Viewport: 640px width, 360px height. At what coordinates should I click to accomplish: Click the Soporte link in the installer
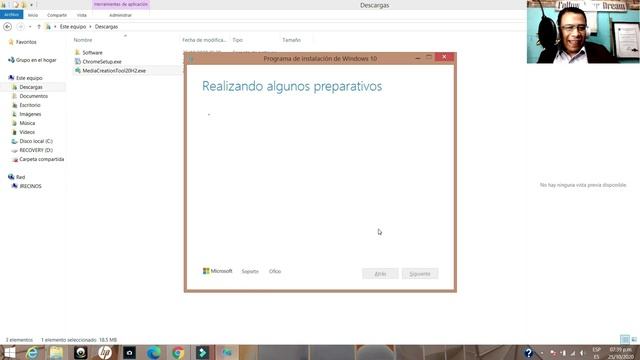click(250, 271)
